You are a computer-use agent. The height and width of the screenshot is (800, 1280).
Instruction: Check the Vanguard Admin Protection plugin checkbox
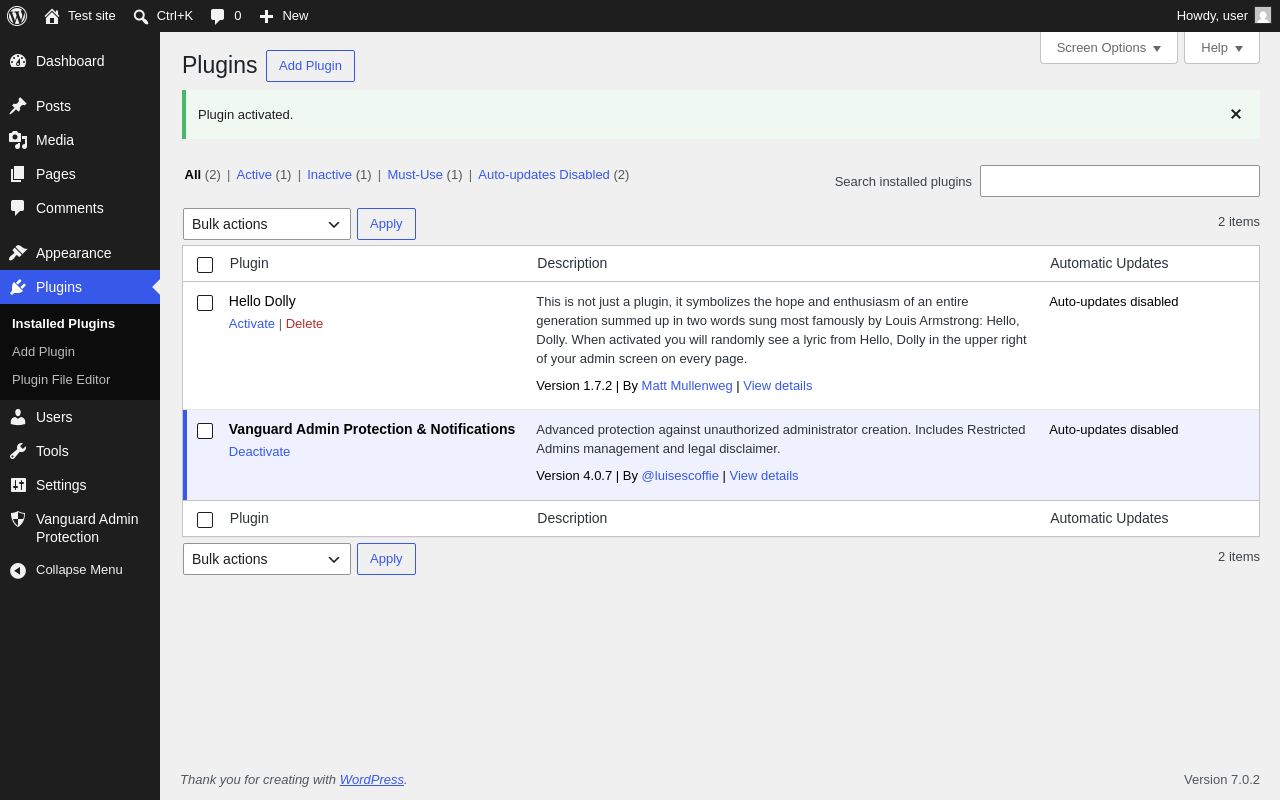tap(205, 431)
